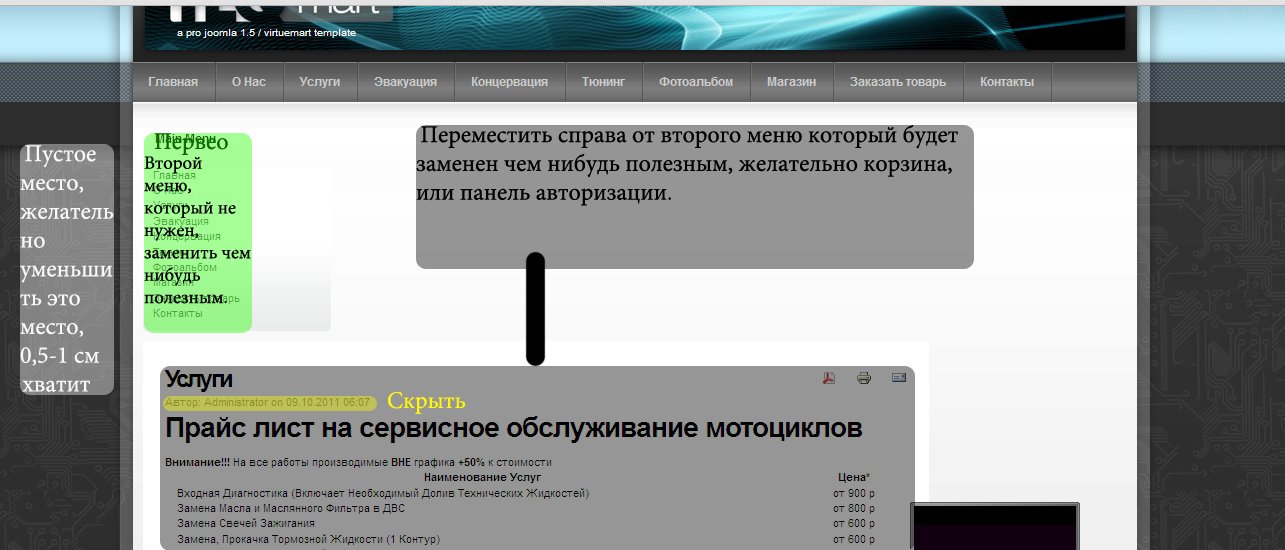The image size is (1285, 550).
Task: Click the 'Автор: Administrator on 09.10.2011 06:07' line
Action: tap(269, 402)
